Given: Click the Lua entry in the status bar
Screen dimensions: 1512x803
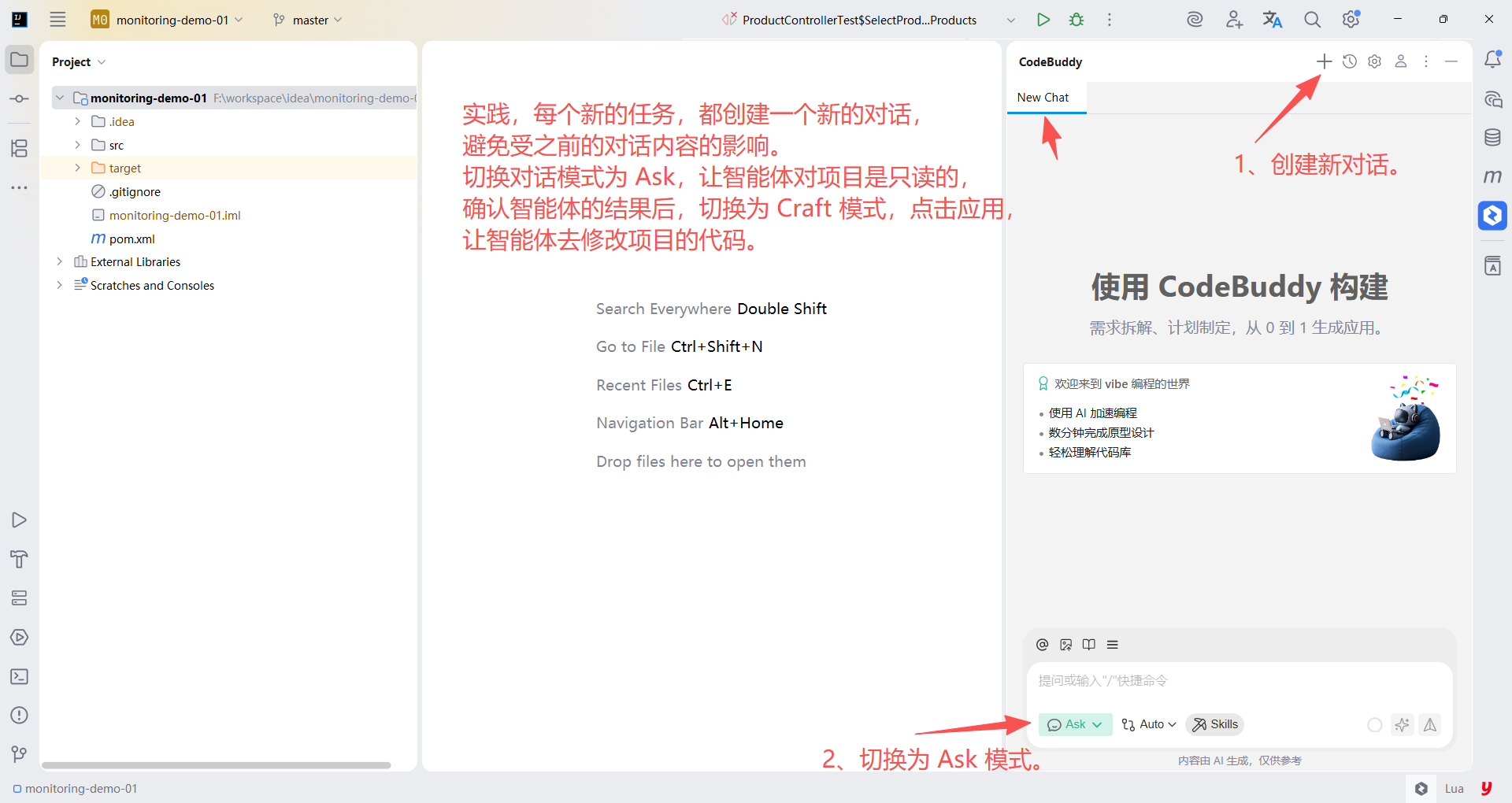Looking at the screenshot, I should [x=1455, y=788].
